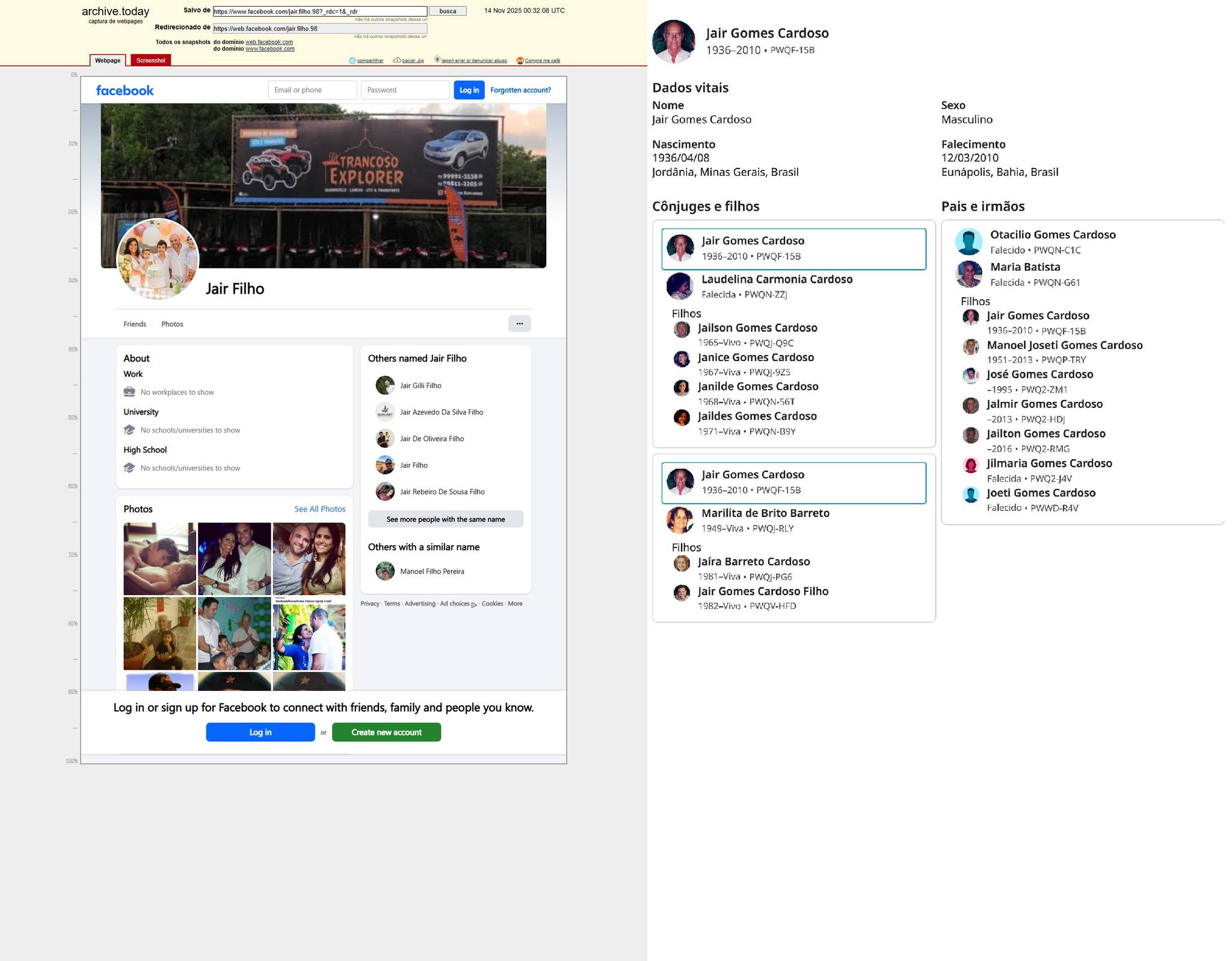
Task: Click Marilita de Brito Barreto's portrait icon
Action: 680,520
